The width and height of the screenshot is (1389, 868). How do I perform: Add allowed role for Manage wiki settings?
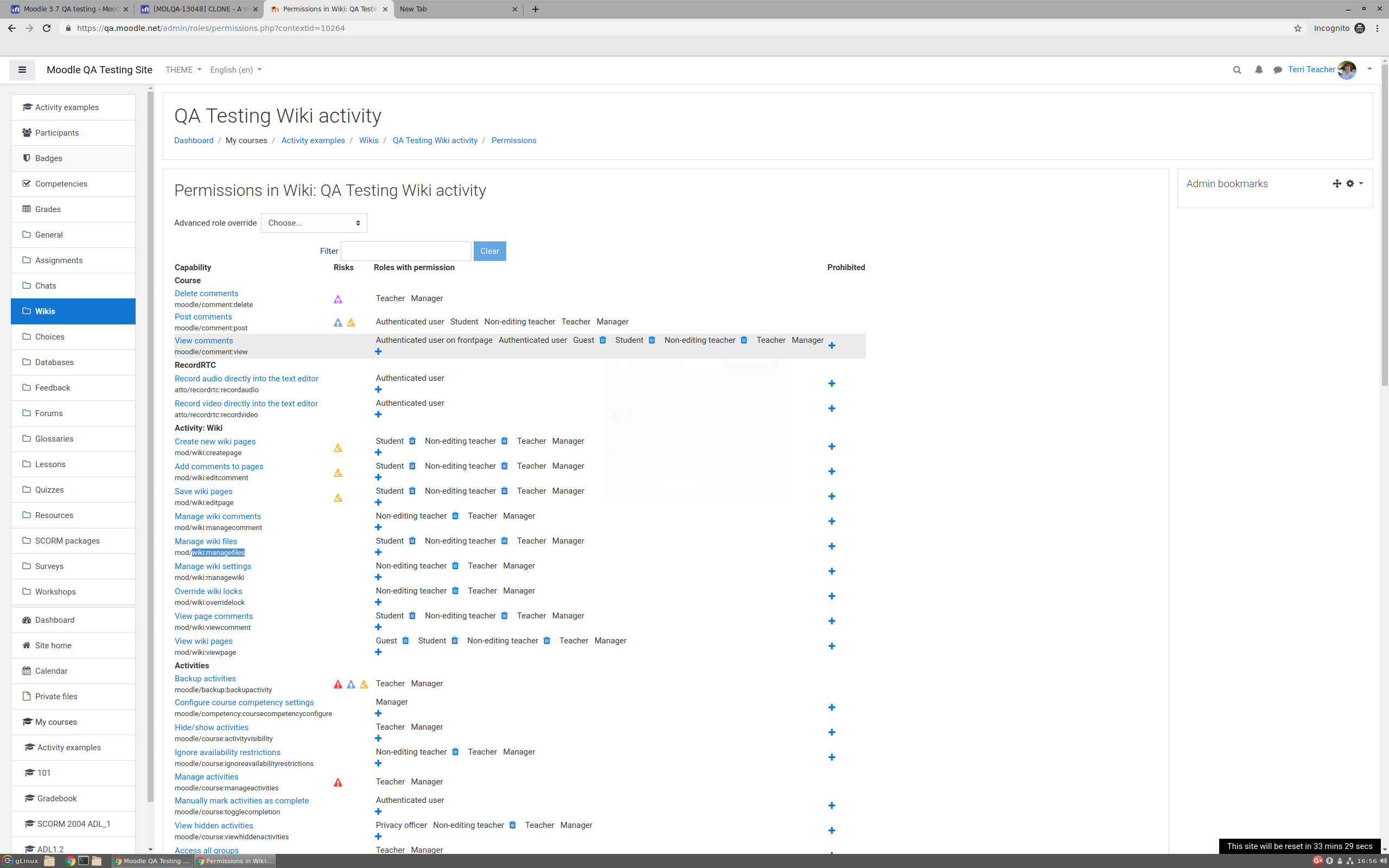(x=378, y=578)
